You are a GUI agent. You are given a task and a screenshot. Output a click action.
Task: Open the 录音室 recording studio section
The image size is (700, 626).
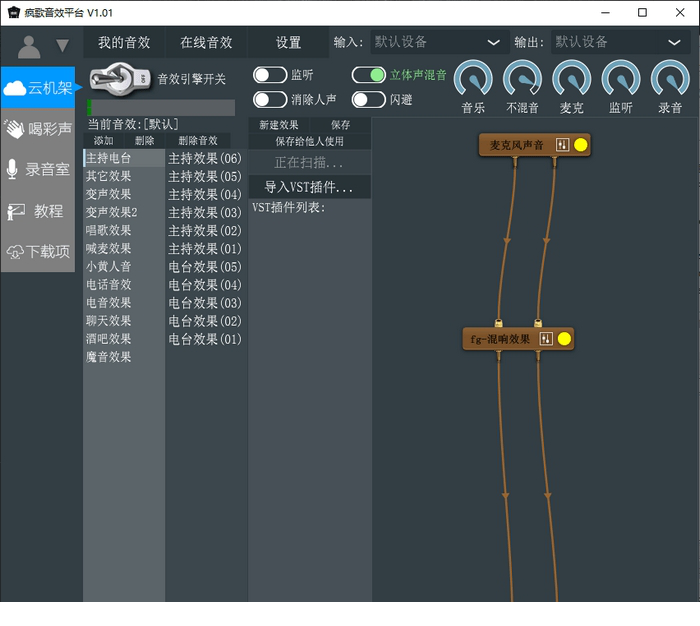(x=38, y=169)
